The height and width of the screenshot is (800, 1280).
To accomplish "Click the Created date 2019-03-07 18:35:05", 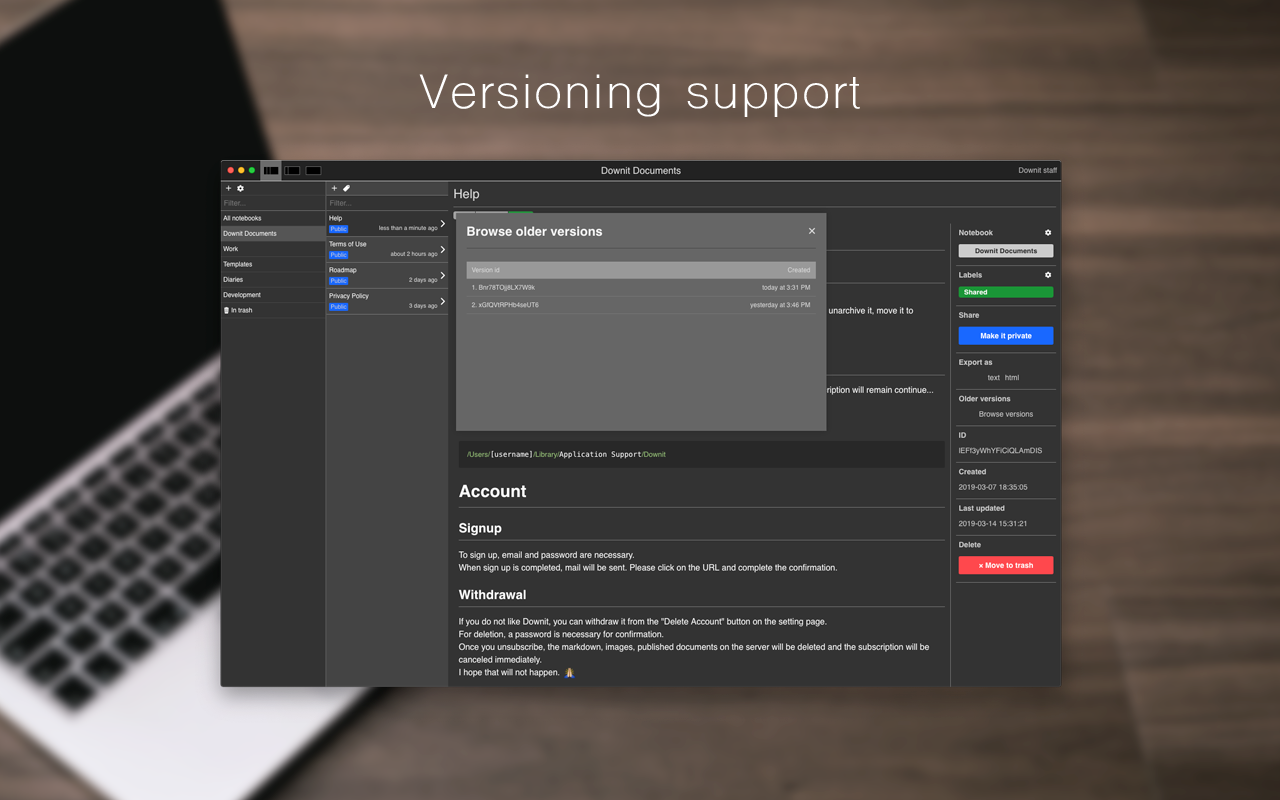I will [x=993, y=487].
